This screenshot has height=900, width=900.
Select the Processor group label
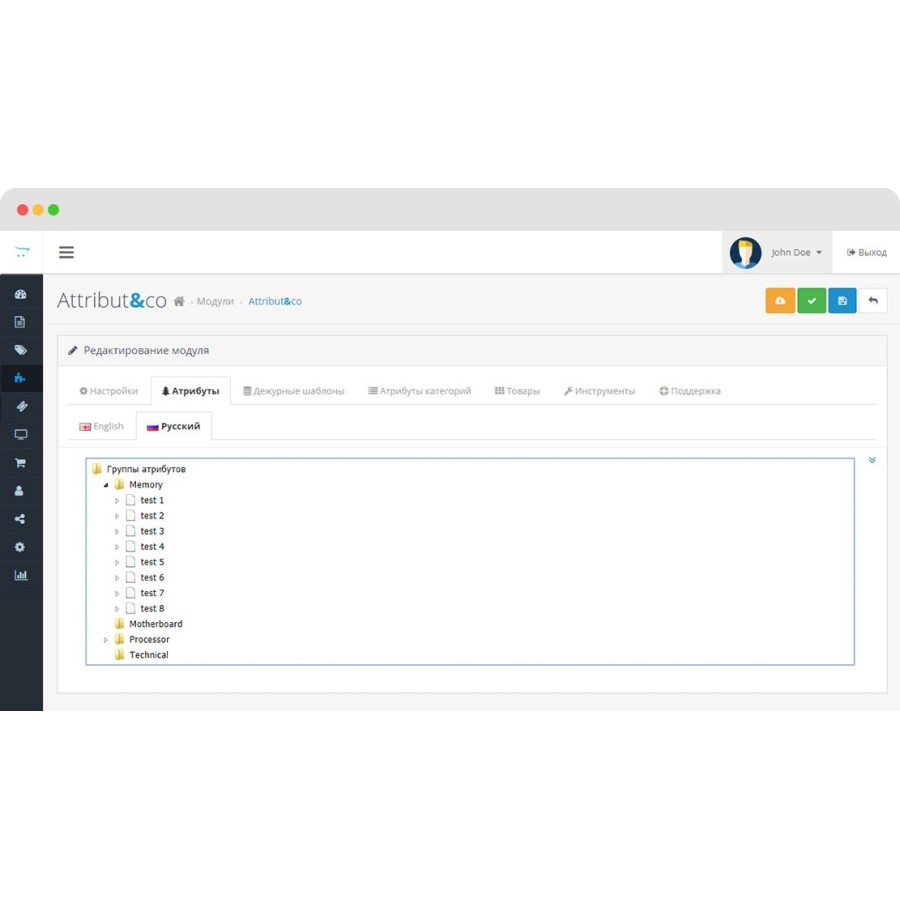pyautogui.click(x=149, y=639)
